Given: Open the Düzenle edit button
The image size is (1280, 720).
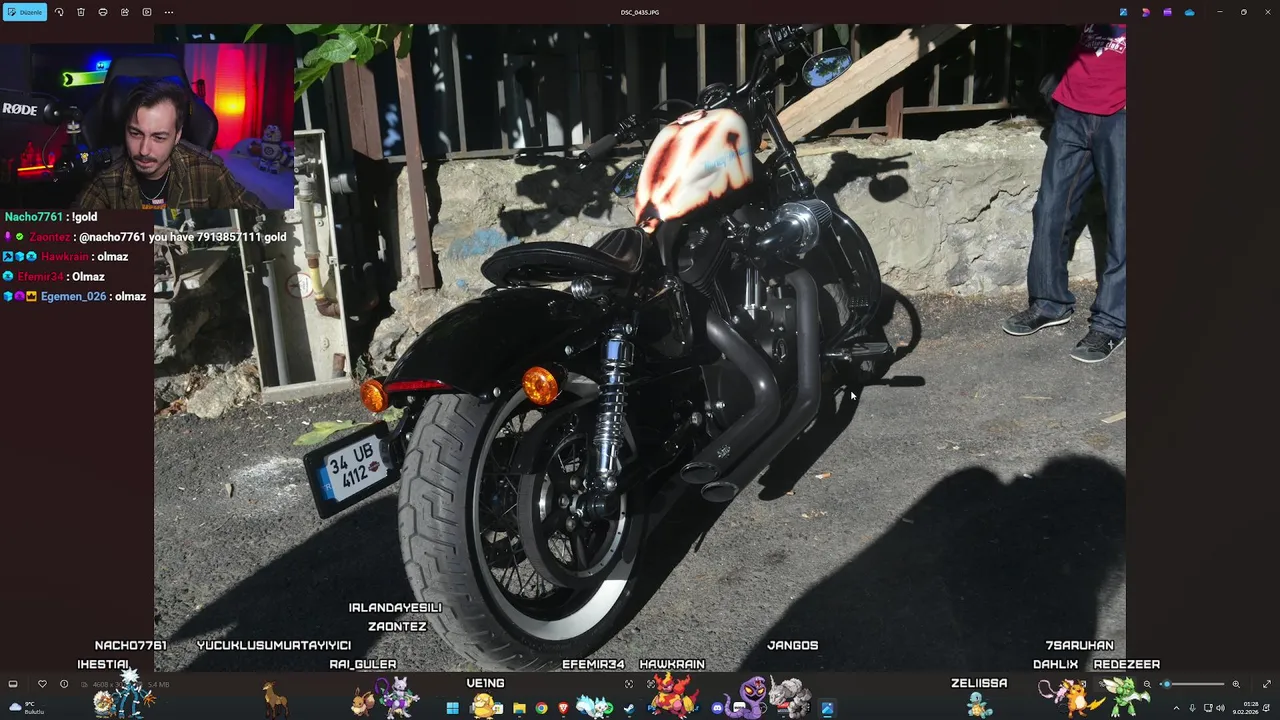Looking at the screenshot, I should (25, 12).
